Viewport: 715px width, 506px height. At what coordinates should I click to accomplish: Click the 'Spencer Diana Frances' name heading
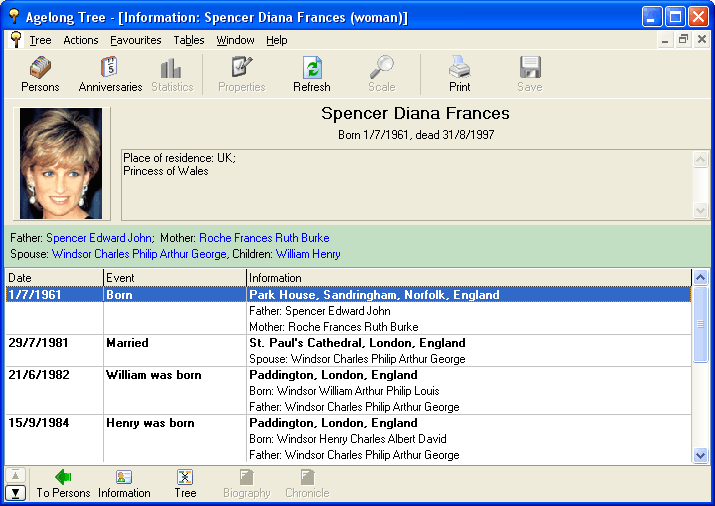pos(415,113)
